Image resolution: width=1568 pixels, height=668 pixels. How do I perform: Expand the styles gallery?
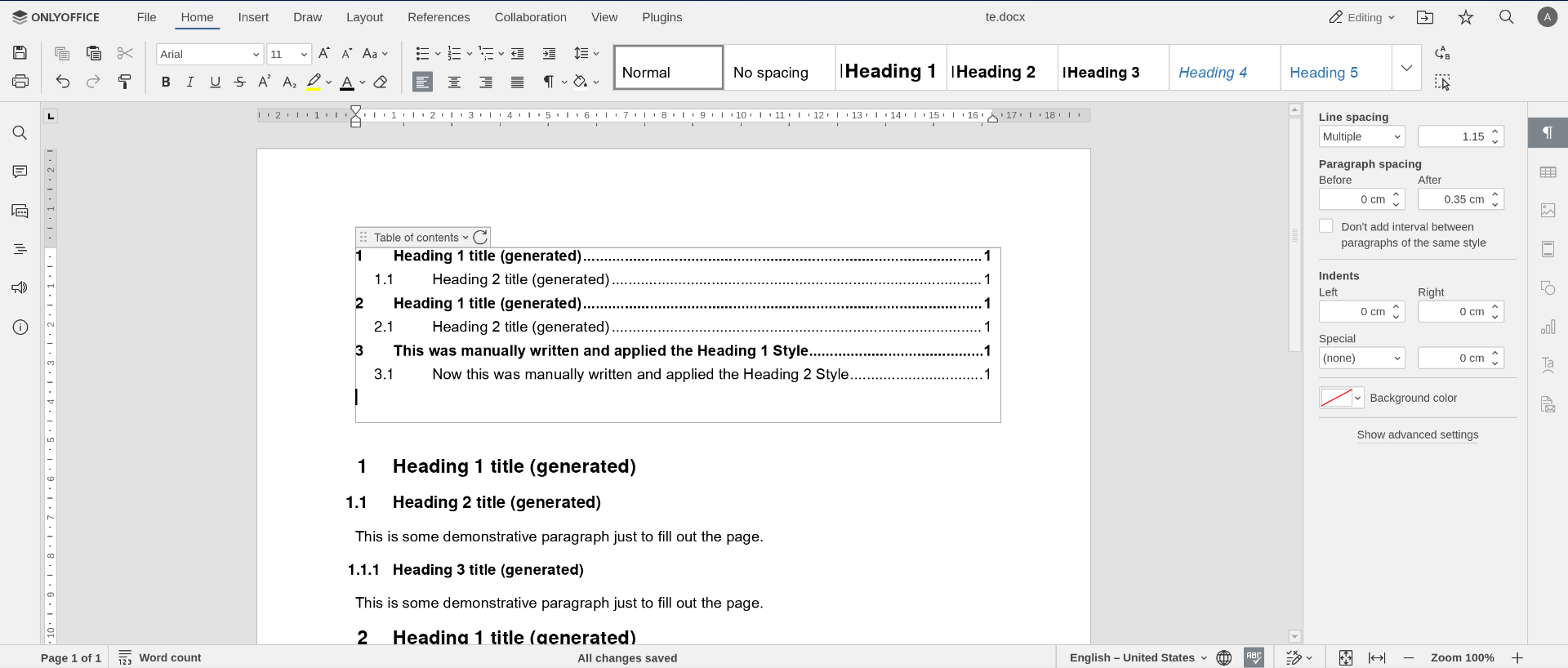point(1406,68)
